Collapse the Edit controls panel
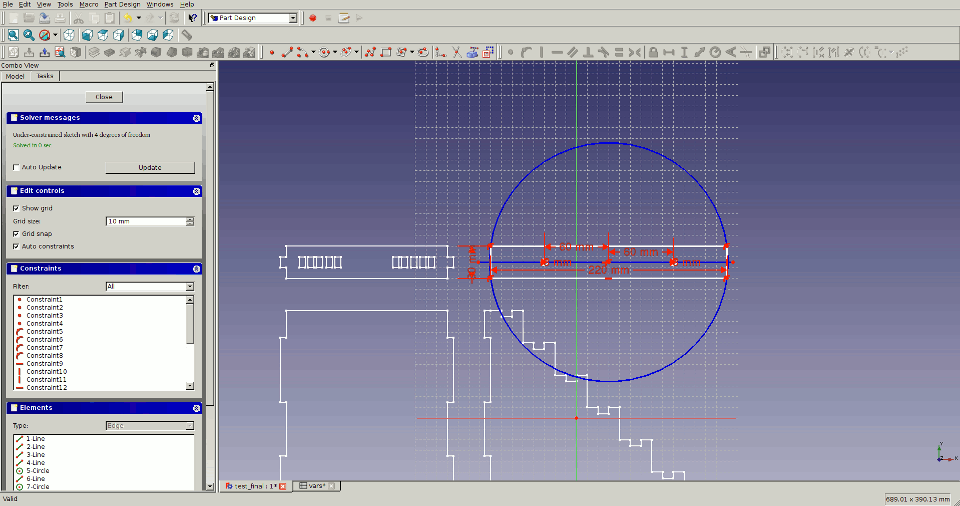This screenshot has height=506, width=960. [197, 191]
